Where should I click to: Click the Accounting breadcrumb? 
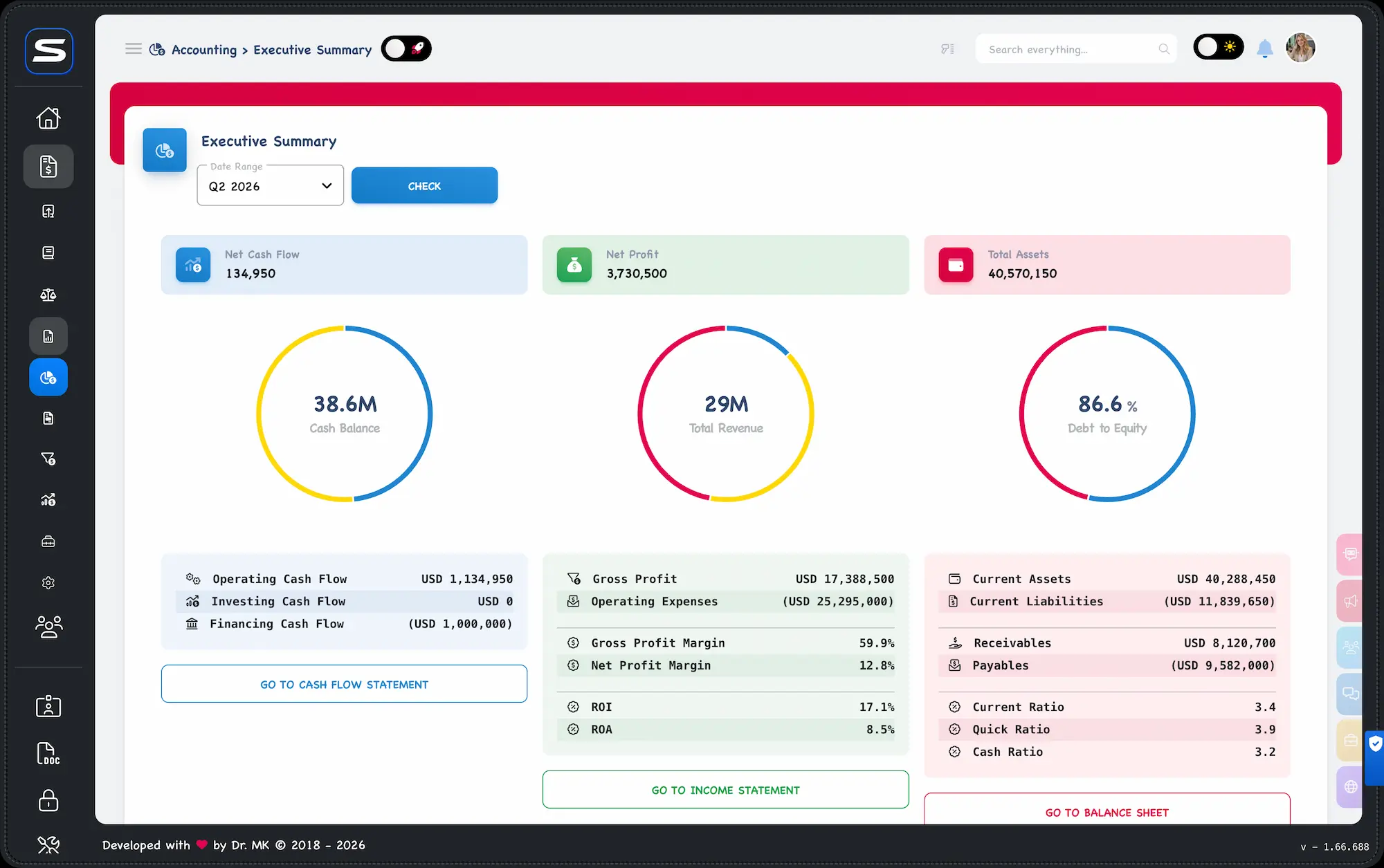click(x=204, y=50)
